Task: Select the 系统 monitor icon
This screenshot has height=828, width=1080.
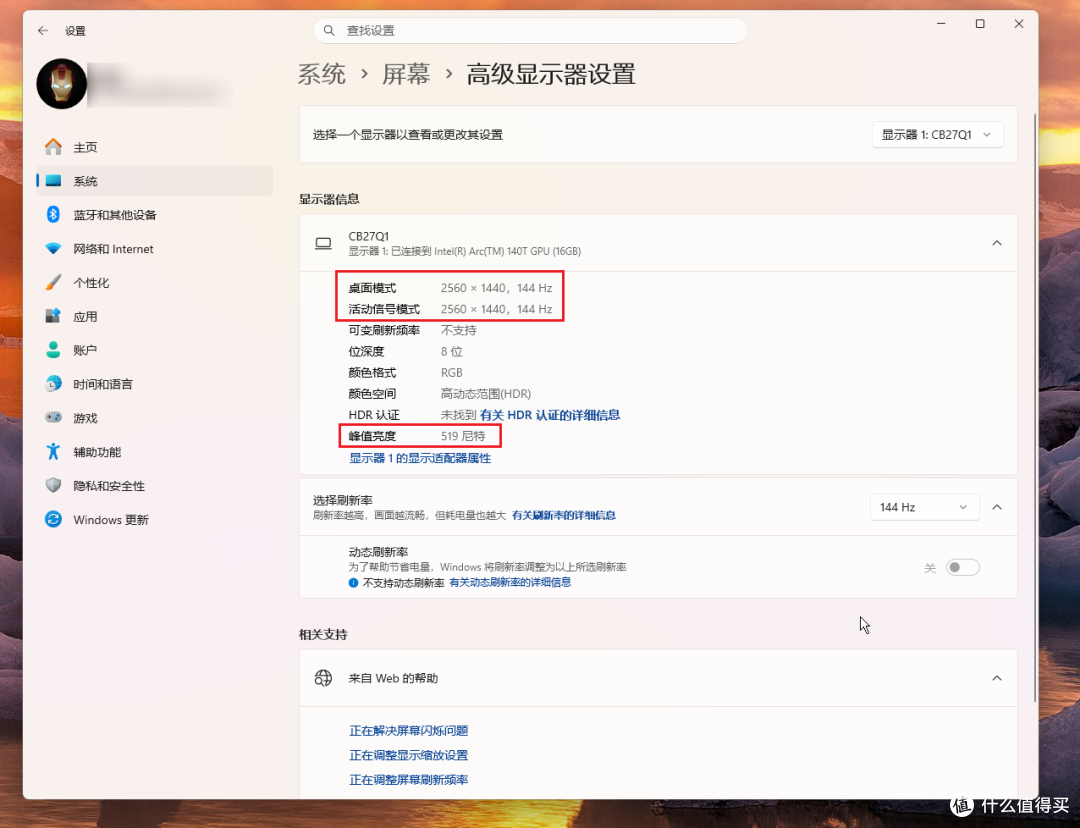Action: pos(53,180)
